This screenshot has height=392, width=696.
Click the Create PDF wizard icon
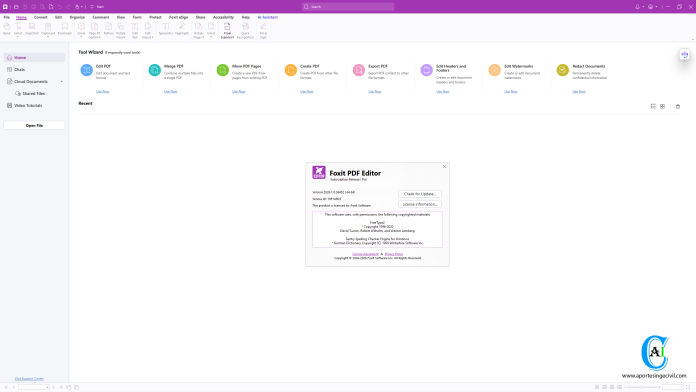[290, 70]
